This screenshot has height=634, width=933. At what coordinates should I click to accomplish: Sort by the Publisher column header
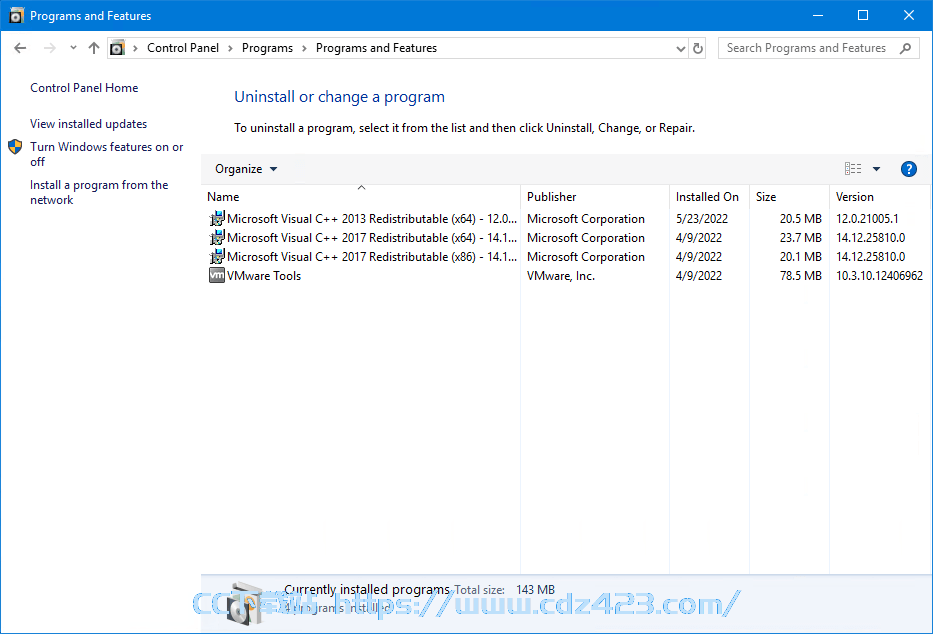click(595, 197)
